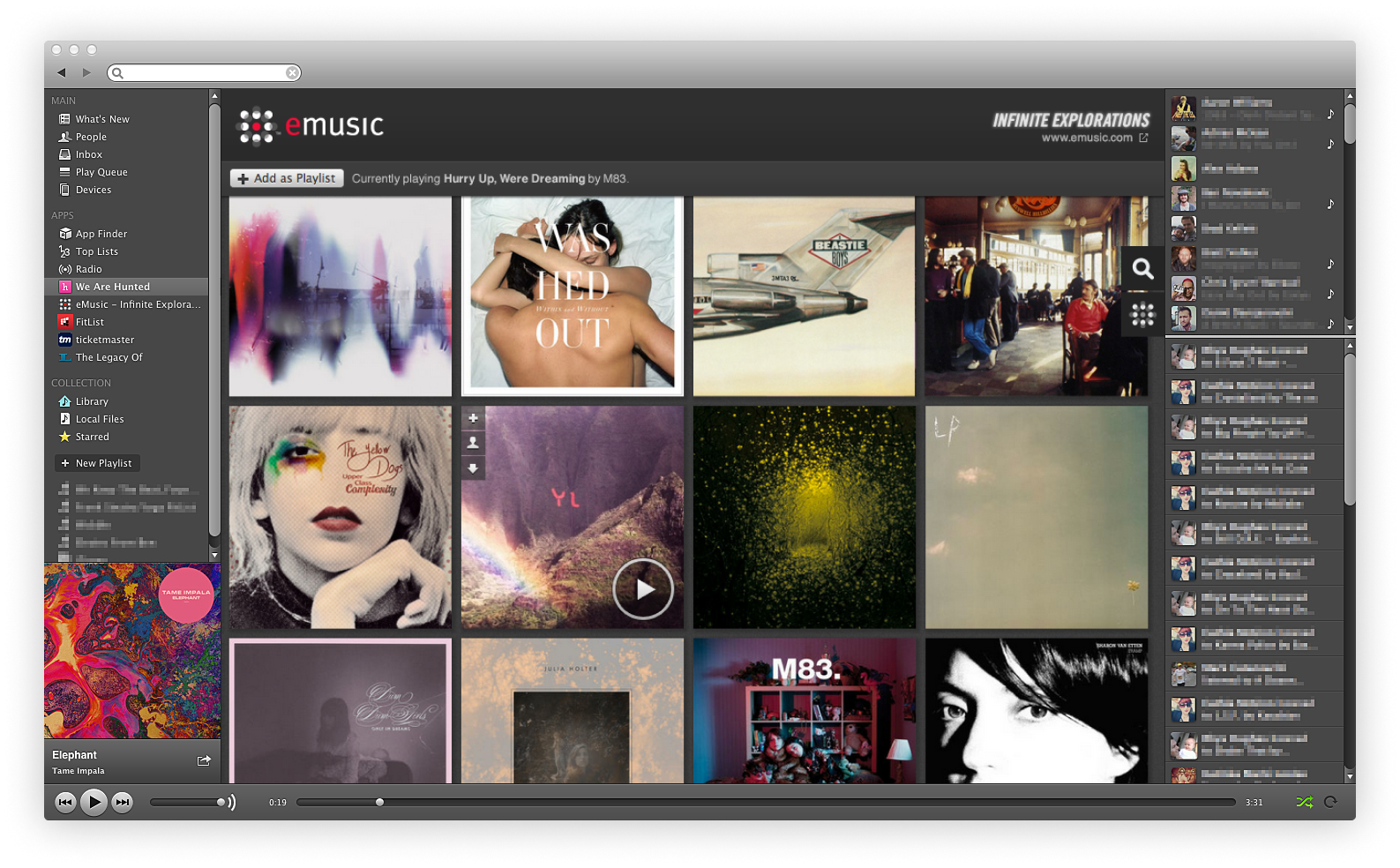
Task: Click the Elephant track title
Action: [74, 755]
